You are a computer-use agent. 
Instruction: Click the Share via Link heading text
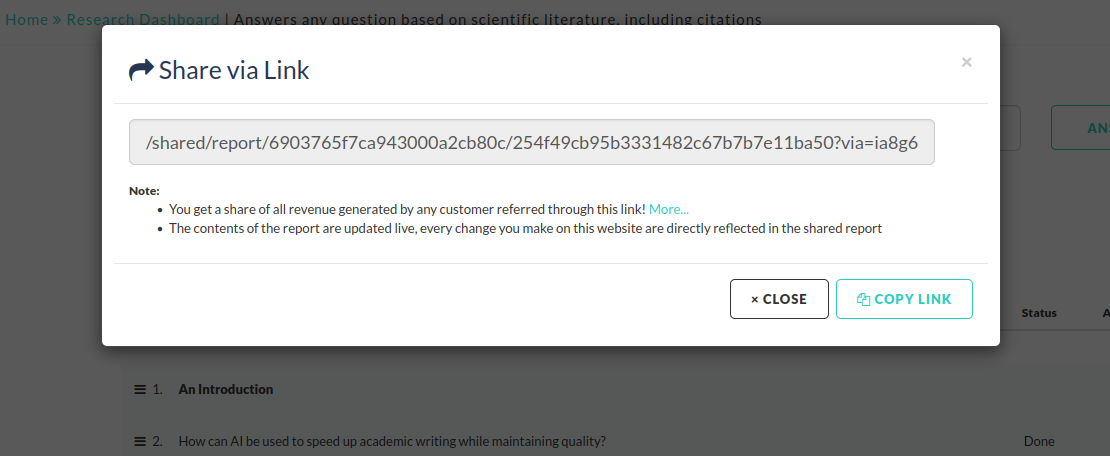(x=234, y=70)
